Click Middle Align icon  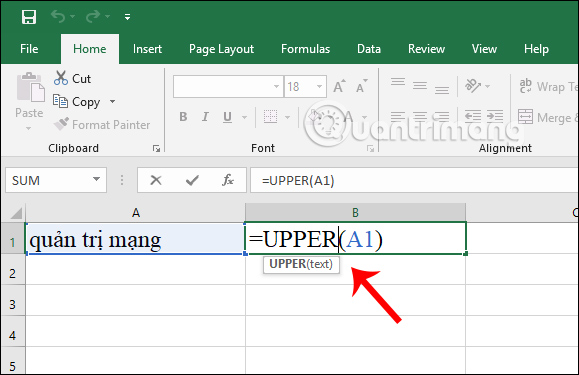(420, 85)
